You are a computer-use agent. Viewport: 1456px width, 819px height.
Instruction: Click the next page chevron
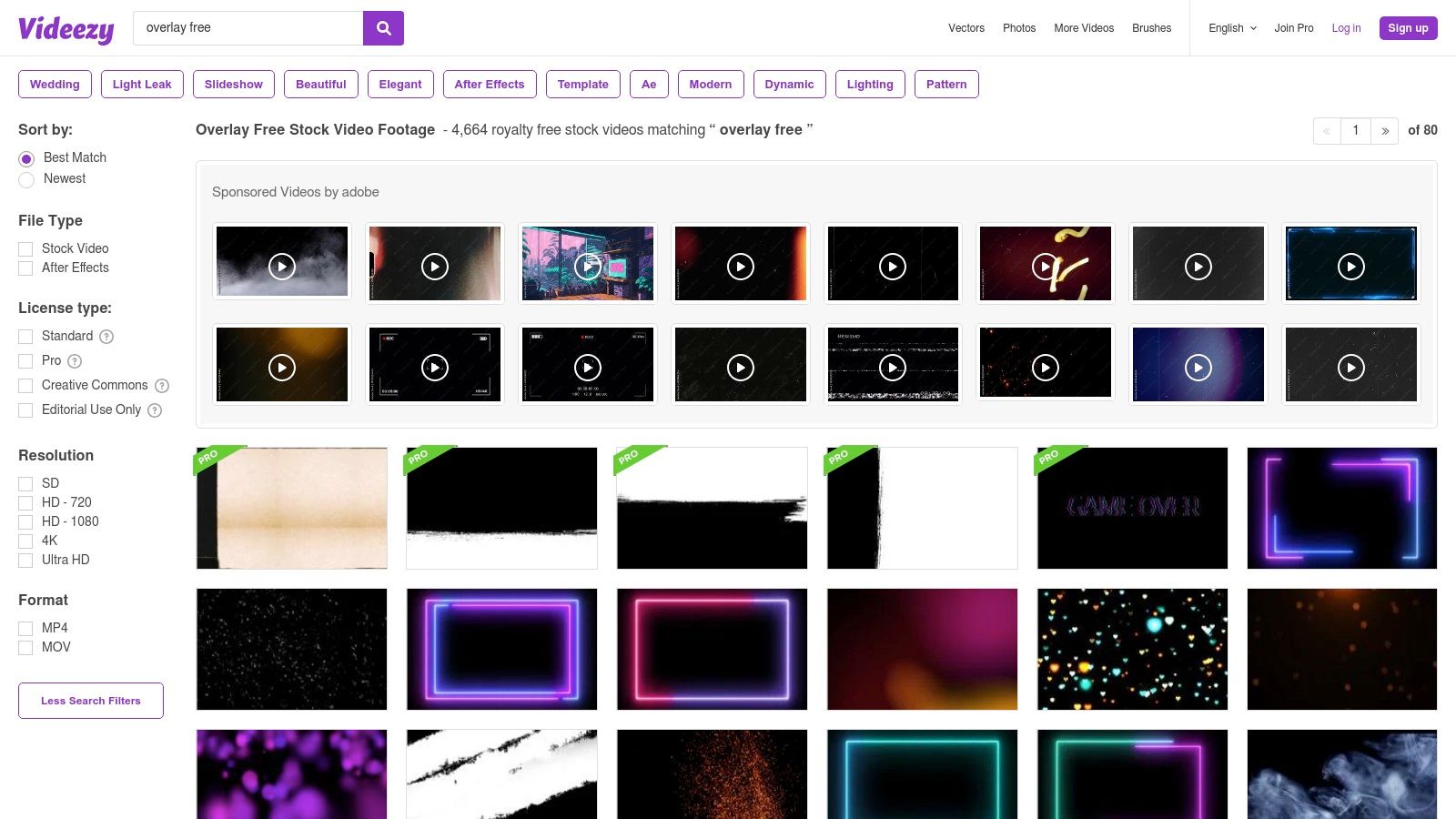(x=1384, y=131)
